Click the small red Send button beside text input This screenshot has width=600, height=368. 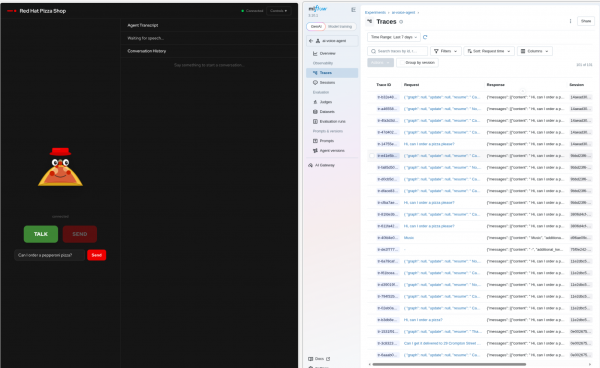click(x=96, y=255)
